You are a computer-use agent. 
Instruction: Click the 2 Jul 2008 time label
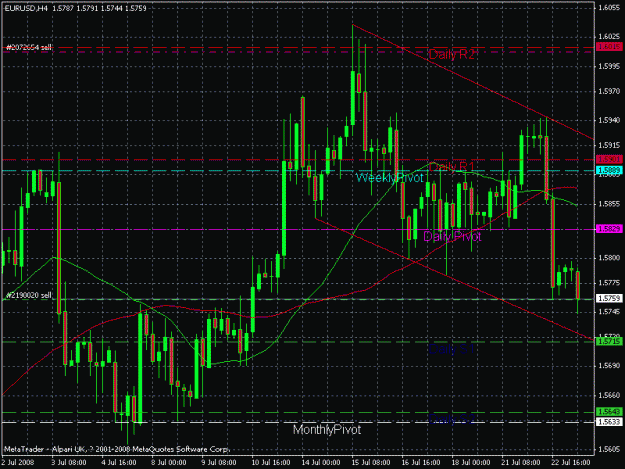(x=18, y=463)
